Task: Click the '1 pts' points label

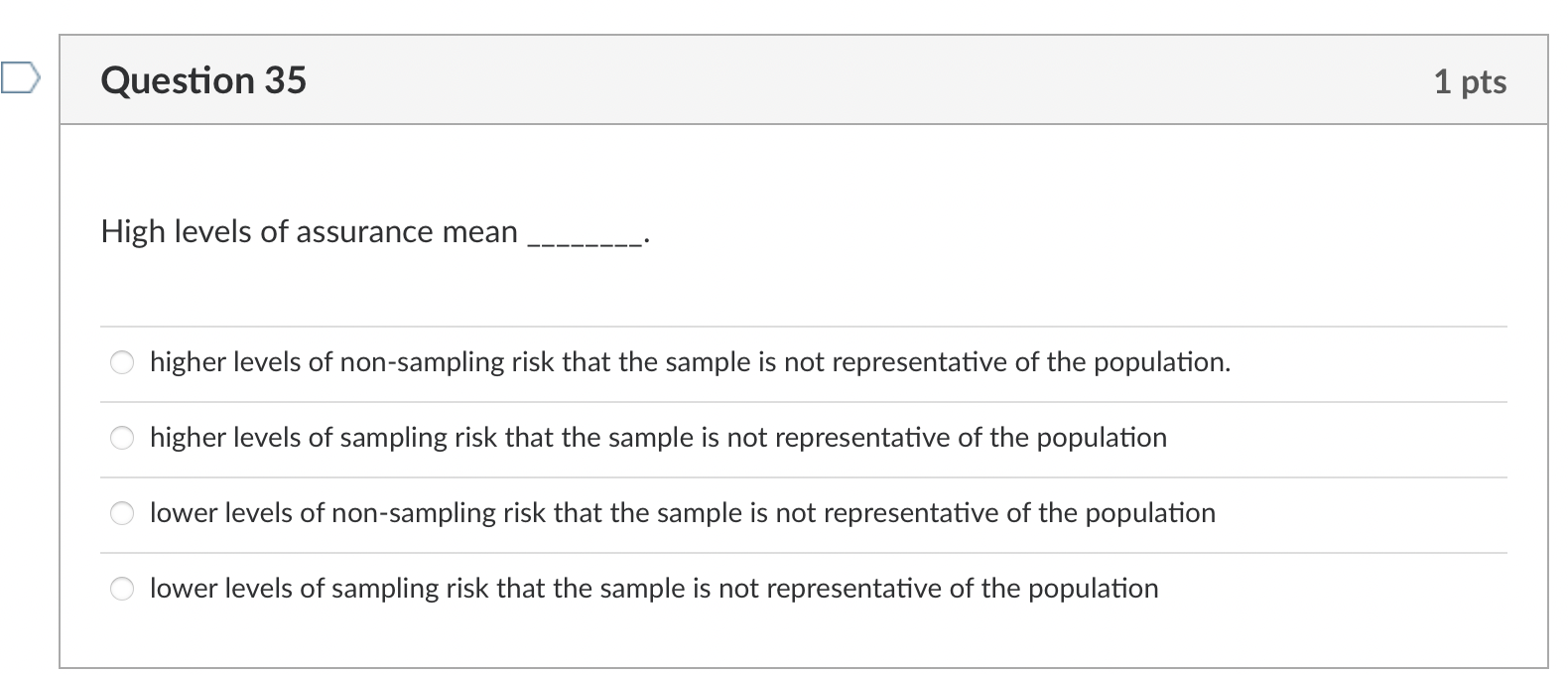Action: point(1470,81)
